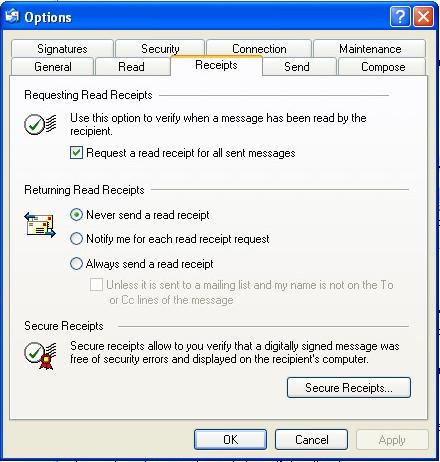Select Always send a read receipt
This screenshot has width=440, height=462.
click(x=76, y=263)
